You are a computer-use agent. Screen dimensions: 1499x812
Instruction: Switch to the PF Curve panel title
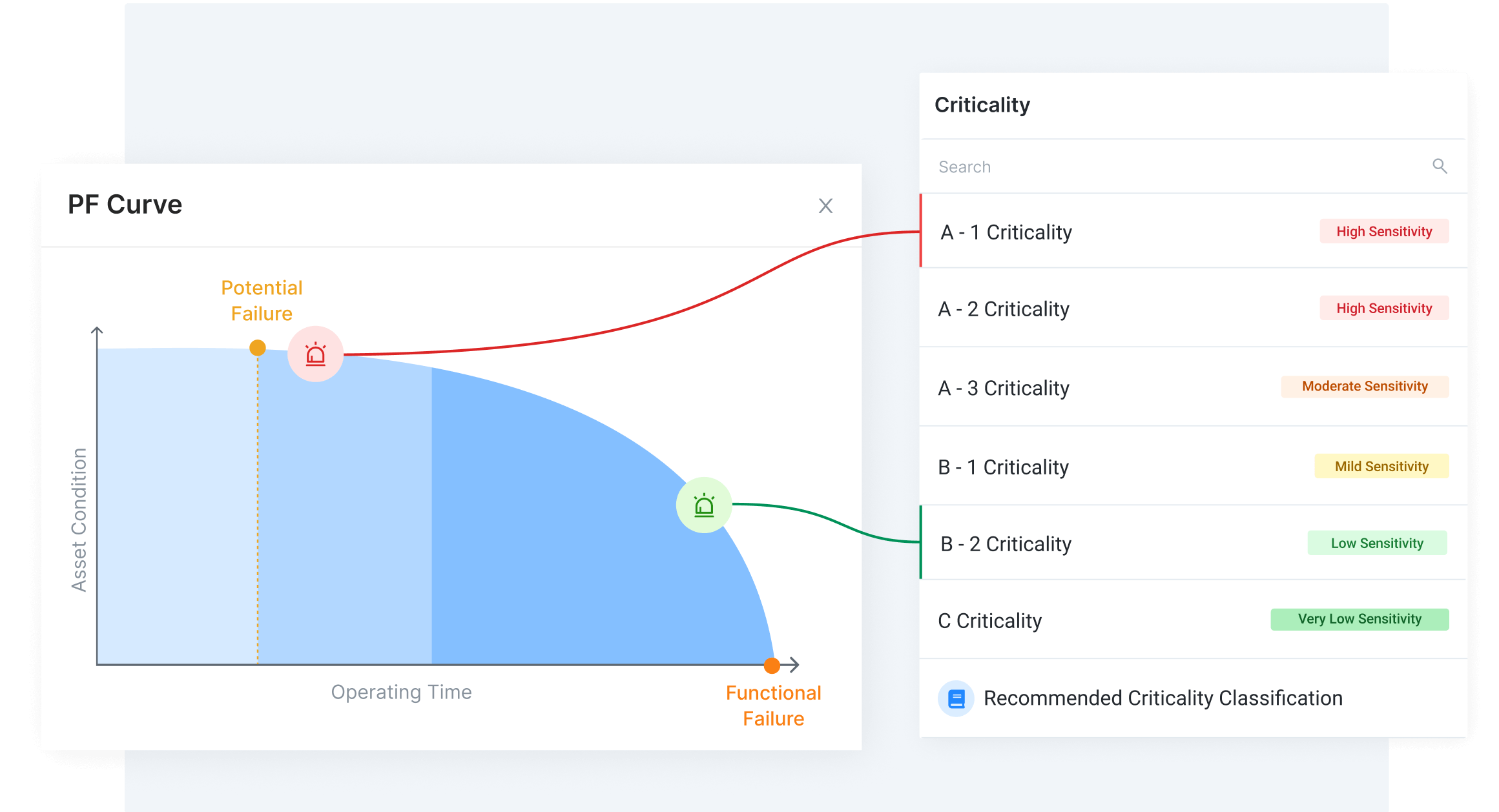coord(125,204)
